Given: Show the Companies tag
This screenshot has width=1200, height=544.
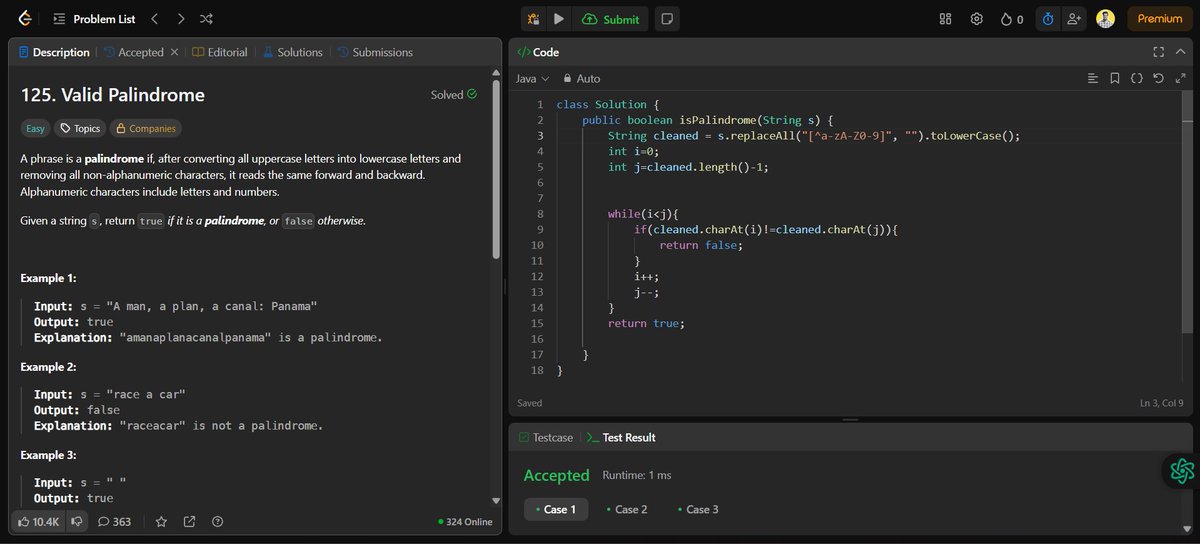Looking at the screenshot, I should [145, 128].
